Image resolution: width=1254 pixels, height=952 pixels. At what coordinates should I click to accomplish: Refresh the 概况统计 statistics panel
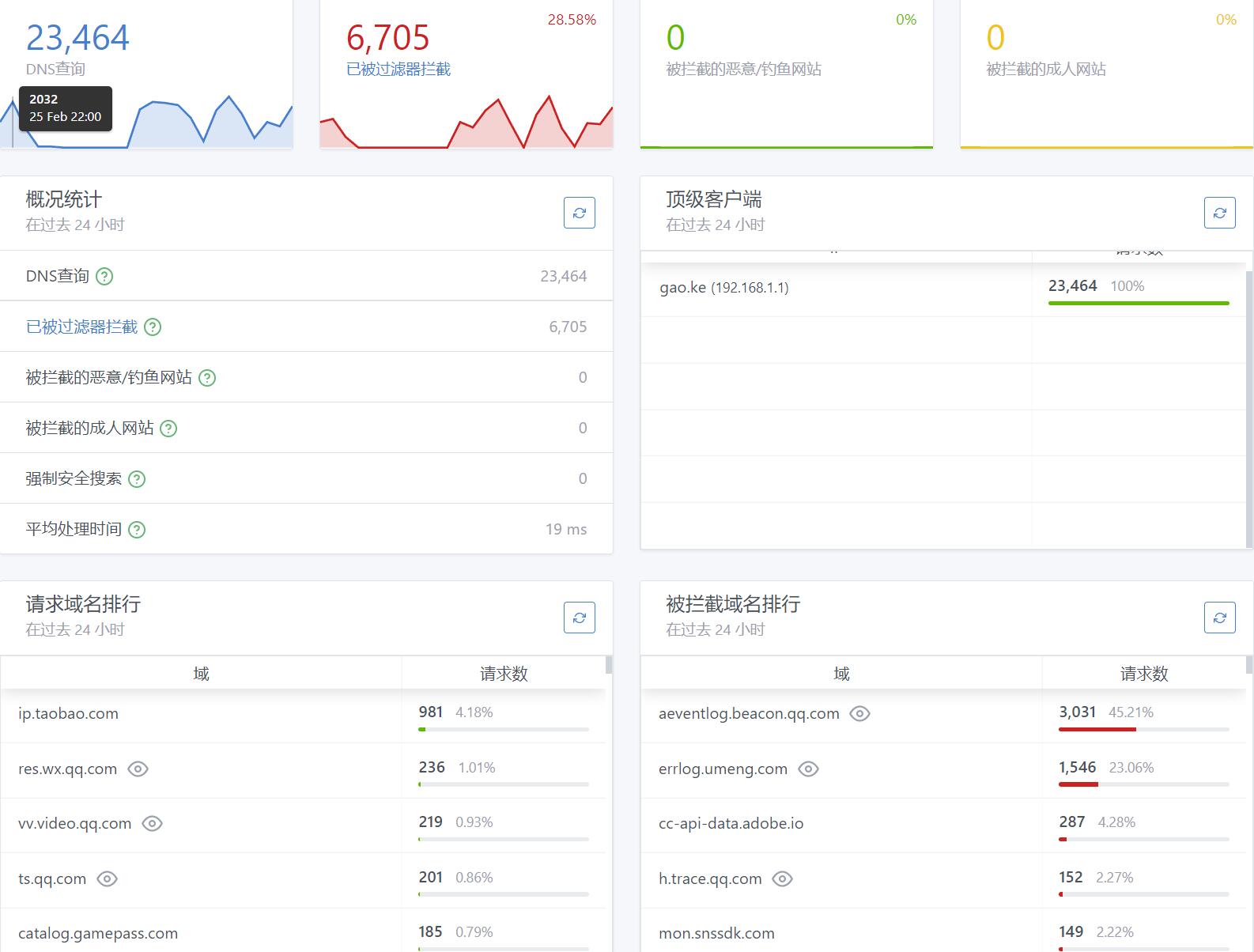point(579,213)
